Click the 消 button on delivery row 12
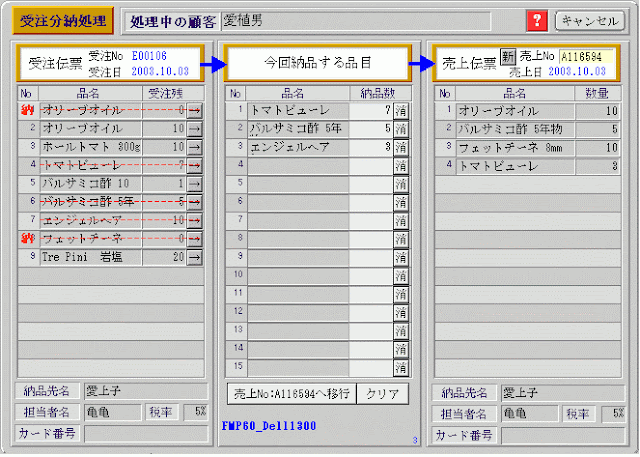The width and height of the screenshot is (640, 457). click(x=401, y=313)
